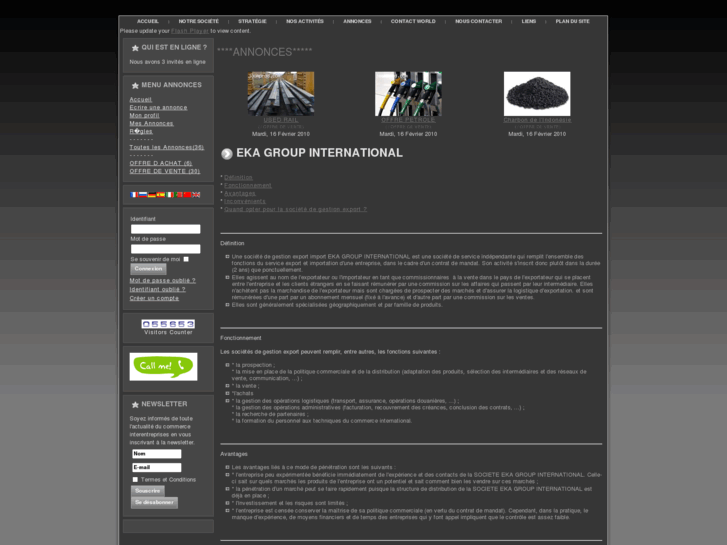Focus the newsletter Nom input field
727x545 pixels.
[157, 454]
